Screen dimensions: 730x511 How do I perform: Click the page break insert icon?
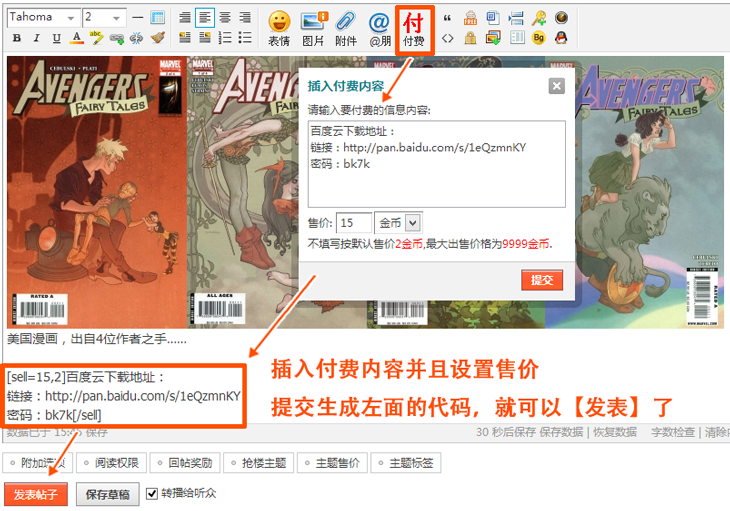[516, 18]
